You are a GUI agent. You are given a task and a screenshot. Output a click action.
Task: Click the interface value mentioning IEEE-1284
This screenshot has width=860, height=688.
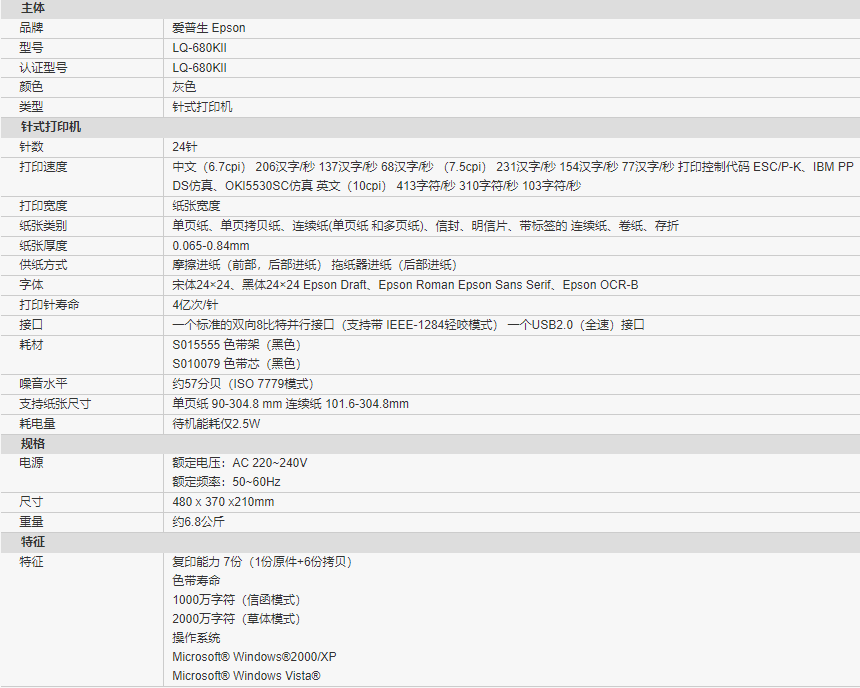(409, 325)
